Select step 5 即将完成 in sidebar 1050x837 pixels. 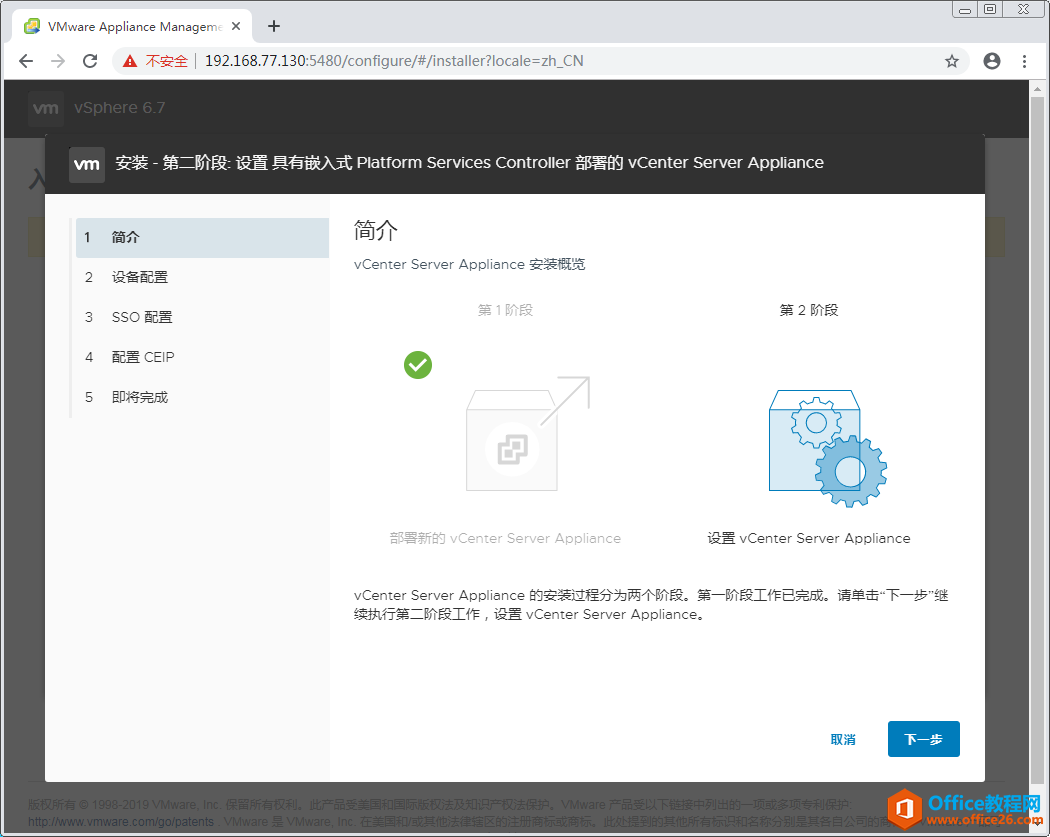pos(202,397)
